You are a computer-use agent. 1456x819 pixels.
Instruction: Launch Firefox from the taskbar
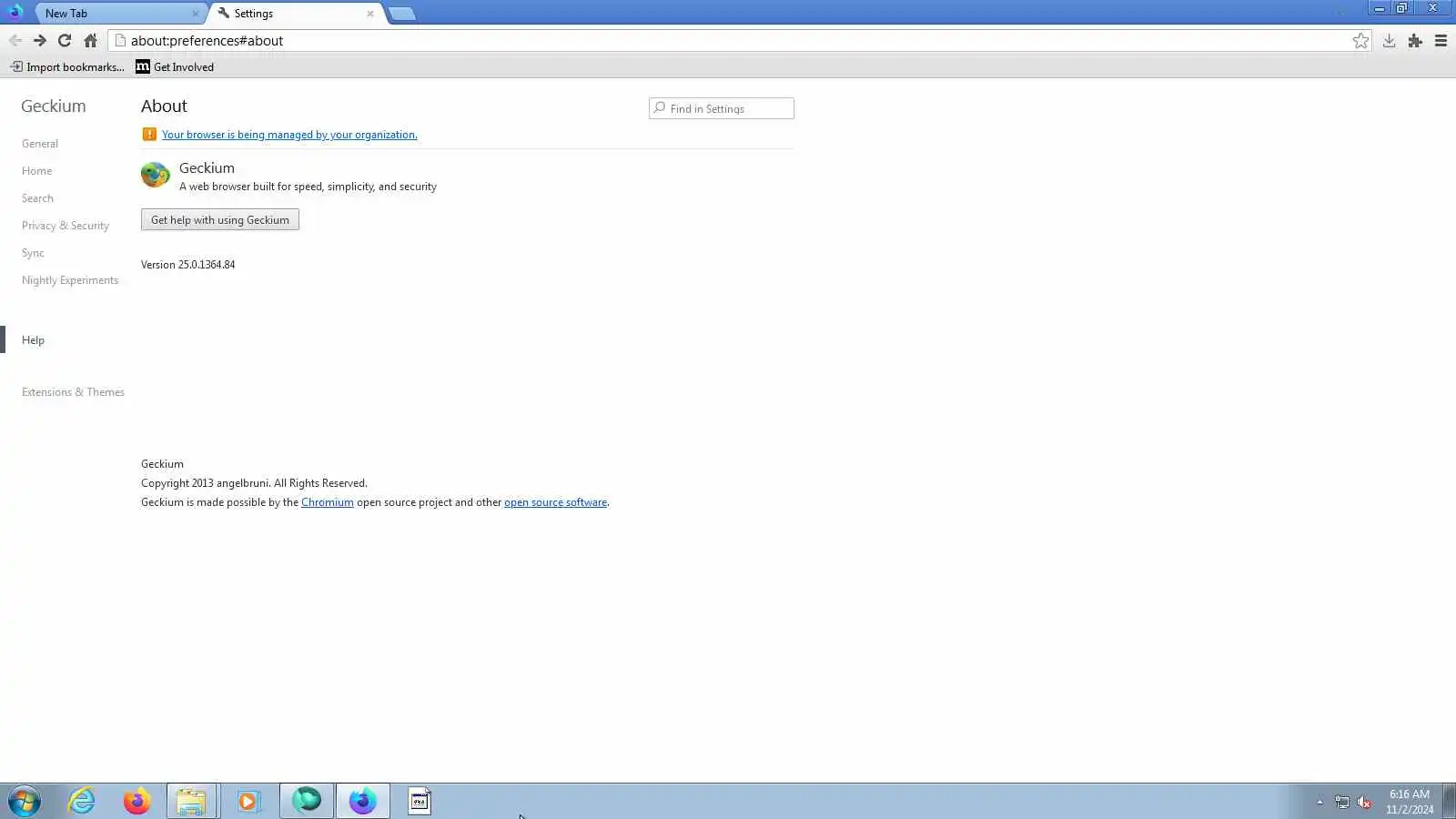tap(137, 802)
